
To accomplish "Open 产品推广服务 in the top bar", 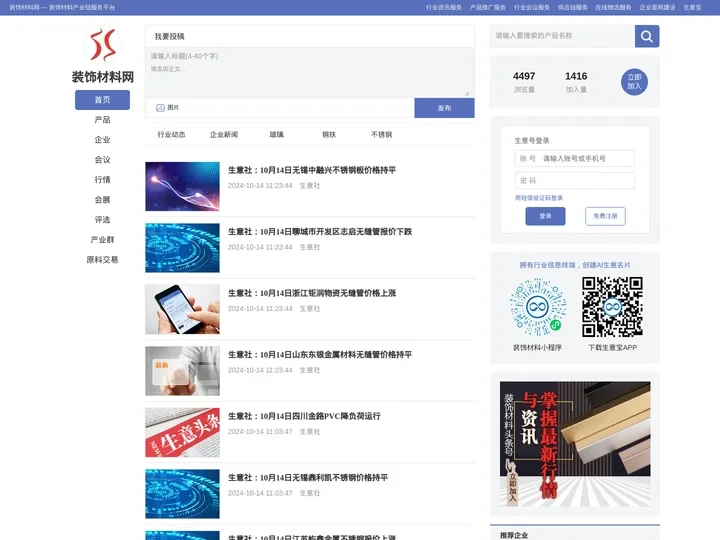I will point(488,7).
